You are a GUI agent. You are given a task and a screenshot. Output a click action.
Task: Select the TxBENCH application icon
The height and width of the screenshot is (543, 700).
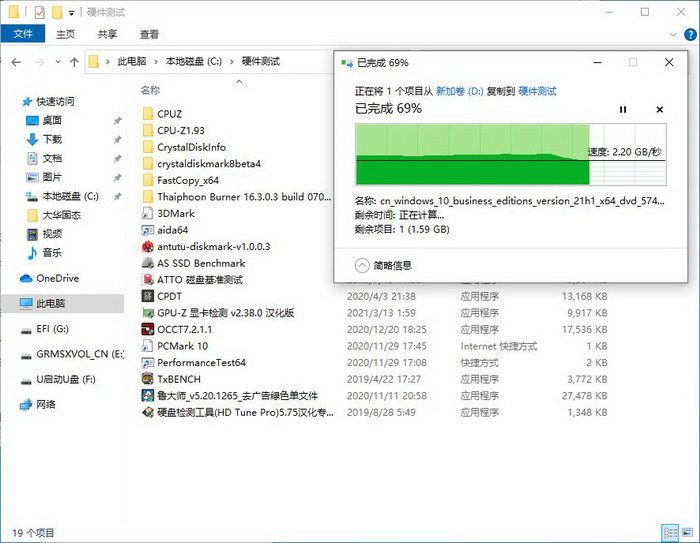click(x=147, y=379)
